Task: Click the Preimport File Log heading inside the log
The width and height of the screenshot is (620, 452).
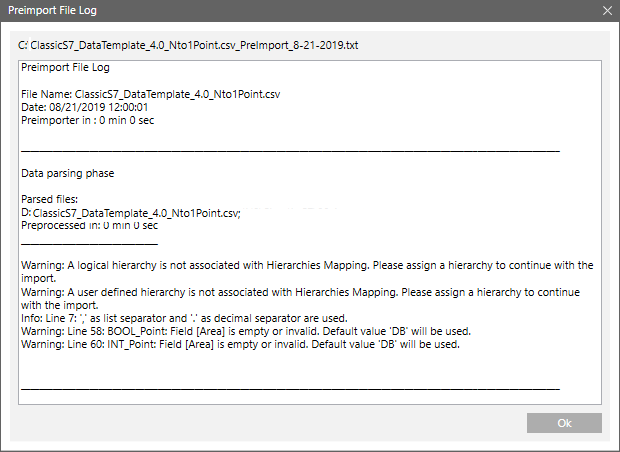Action: click(x=66, y=68)
